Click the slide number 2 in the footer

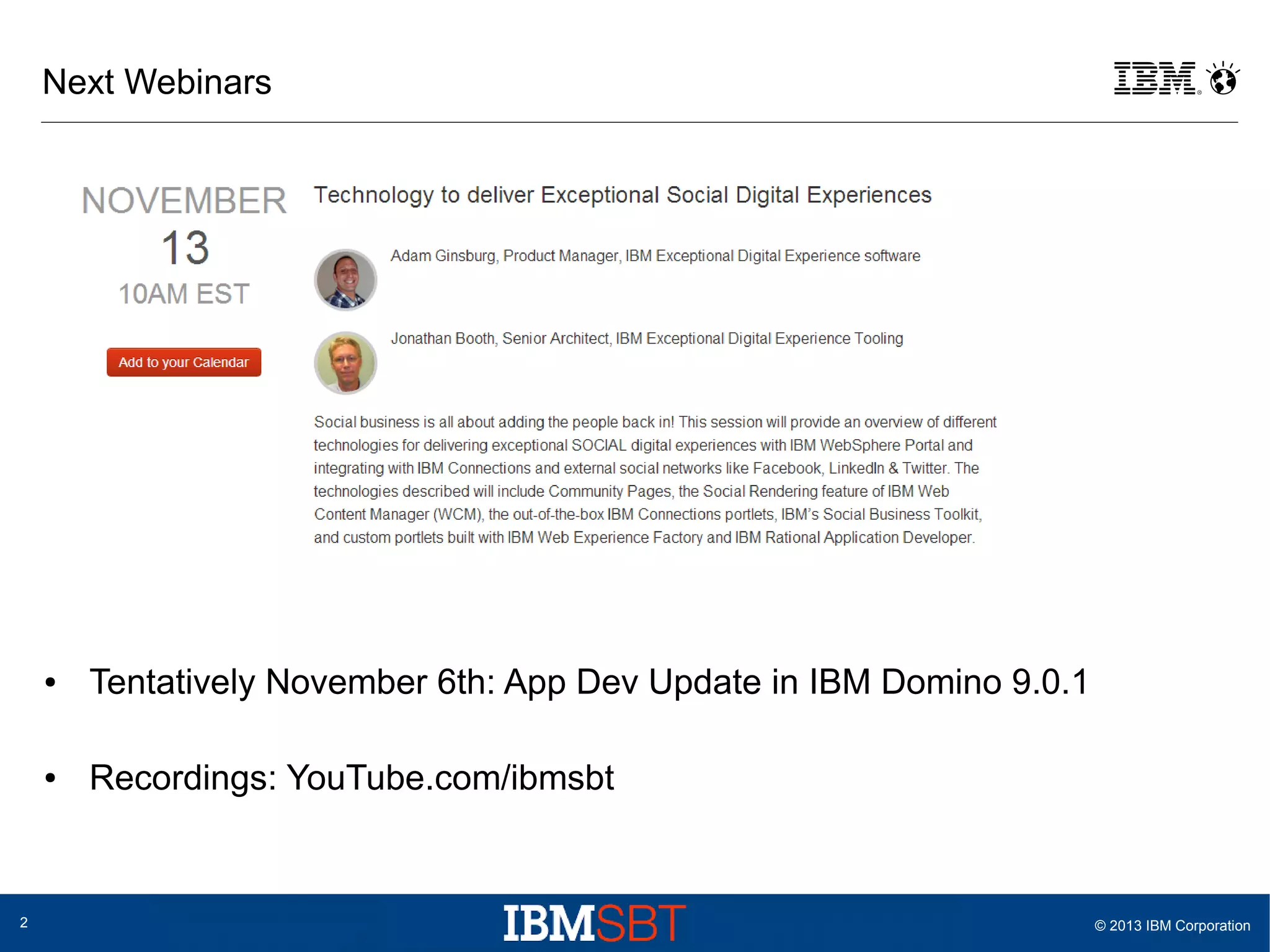24,923
